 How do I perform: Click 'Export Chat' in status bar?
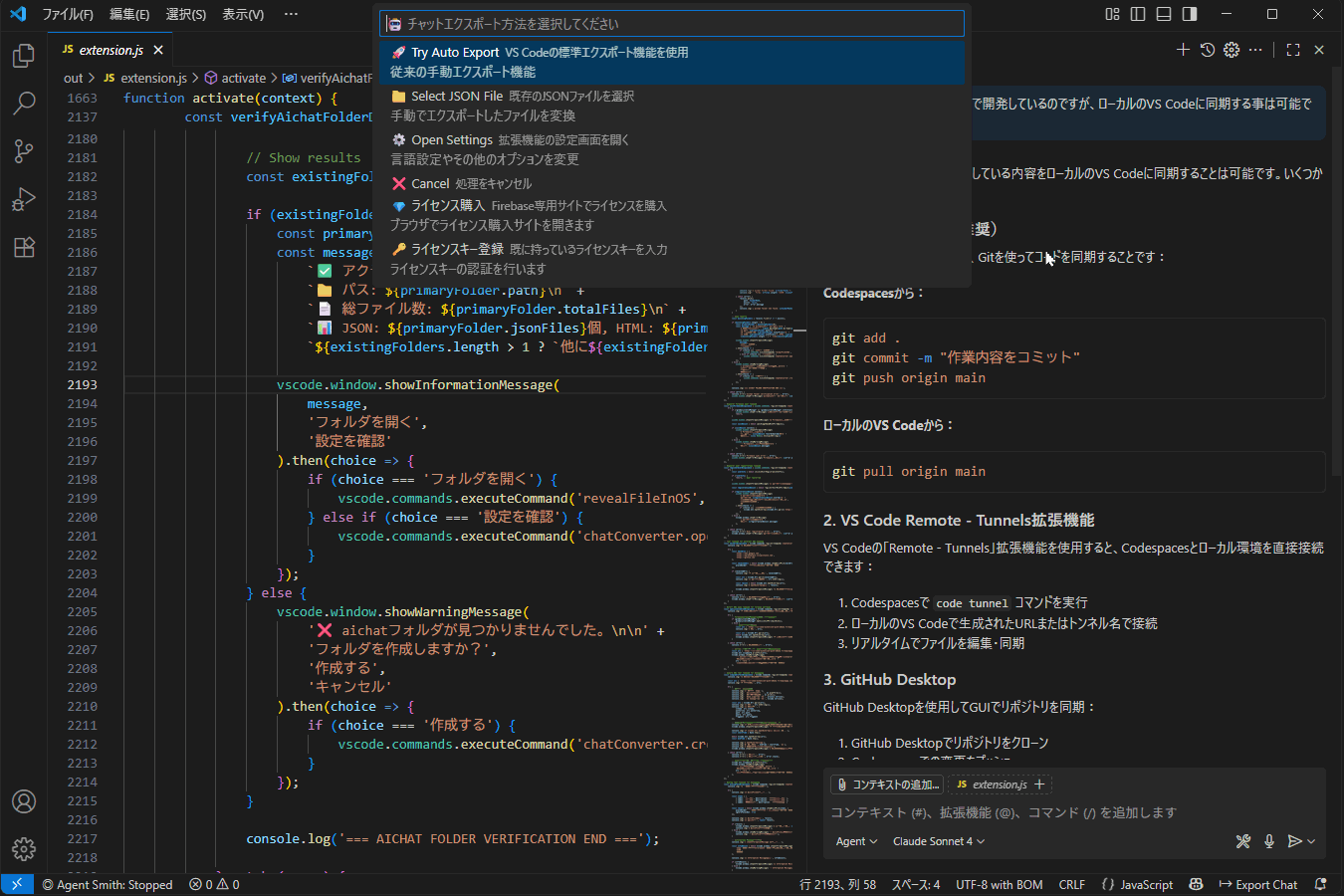click(1258, 884)
